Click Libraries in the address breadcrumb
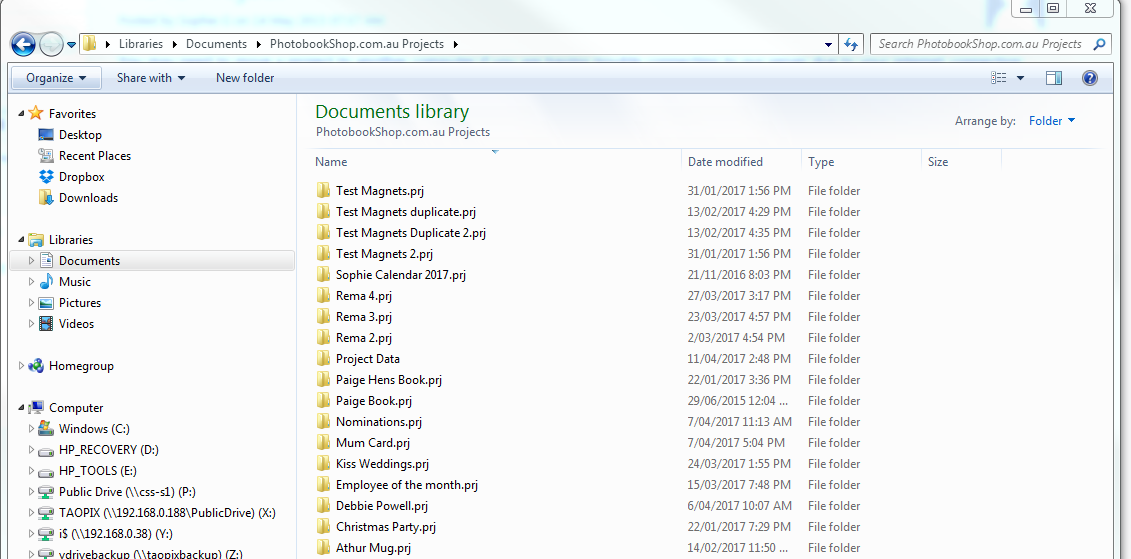1131x559 pixels. point(141,44)
